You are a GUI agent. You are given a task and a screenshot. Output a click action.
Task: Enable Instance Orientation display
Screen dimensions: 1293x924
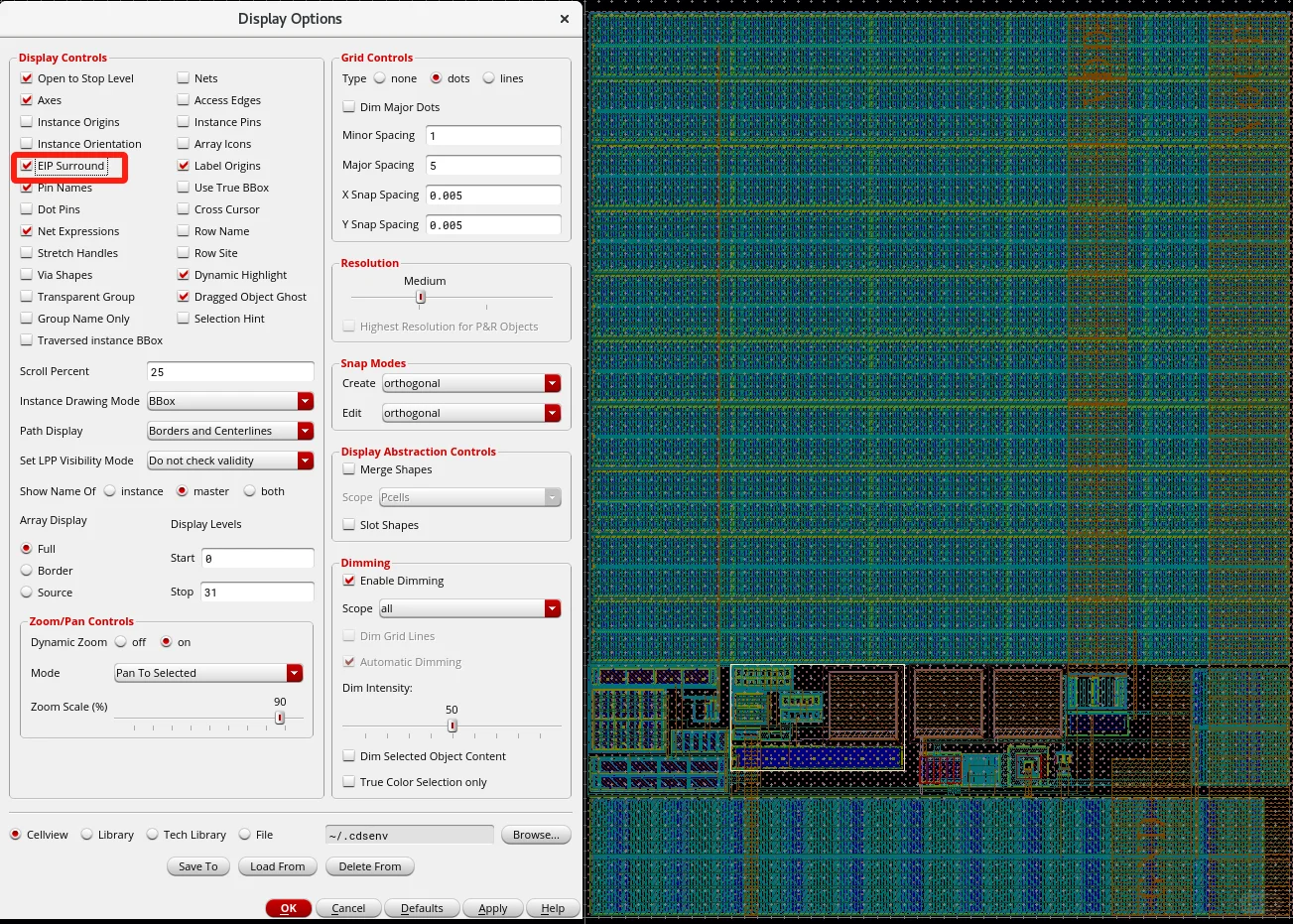coord(27,144)
